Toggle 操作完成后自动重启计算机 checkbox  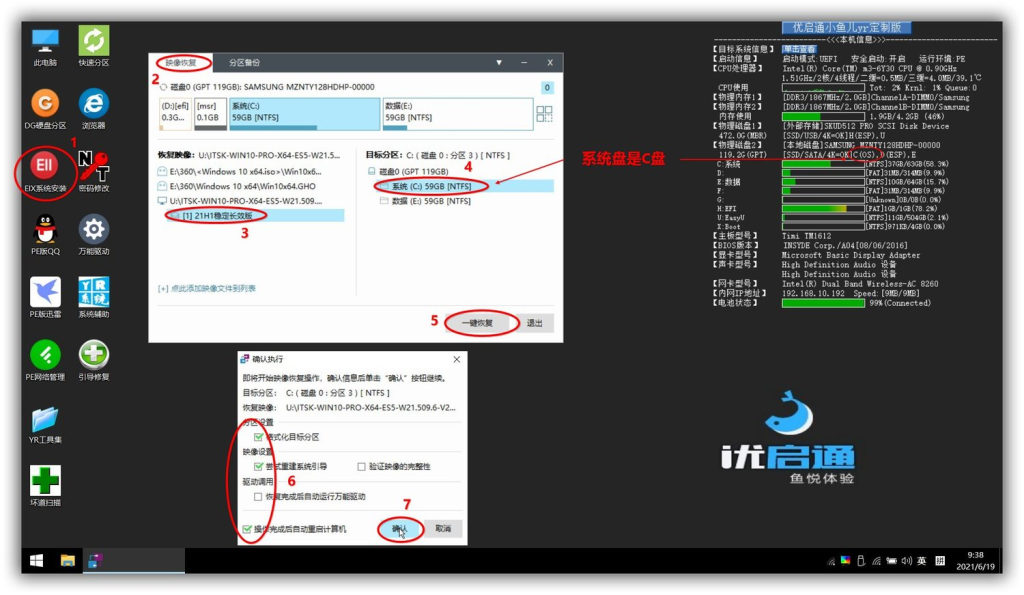[247, 528]
